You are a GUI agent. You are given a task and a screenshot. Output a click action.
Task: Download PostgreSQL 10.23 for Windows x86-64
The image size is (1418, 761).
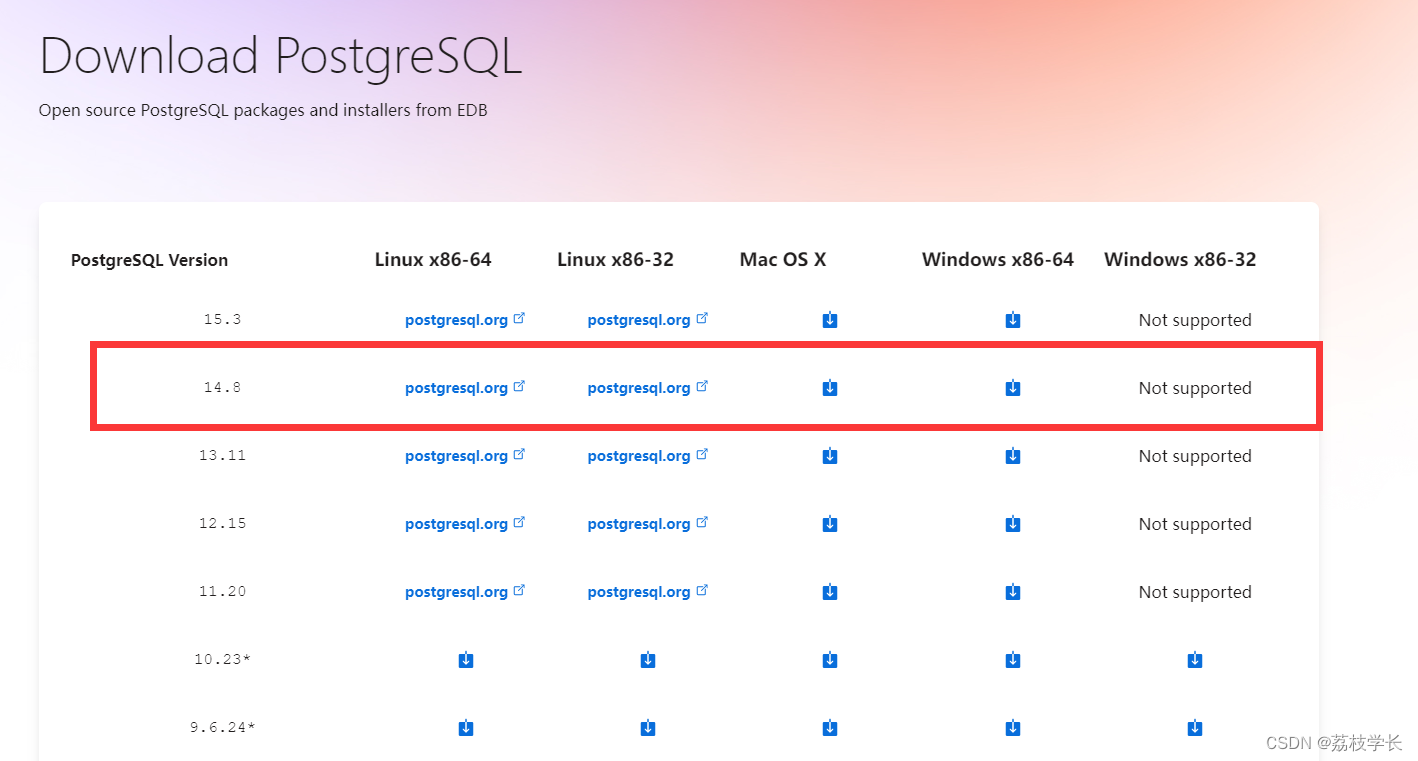pos(1013,660)
